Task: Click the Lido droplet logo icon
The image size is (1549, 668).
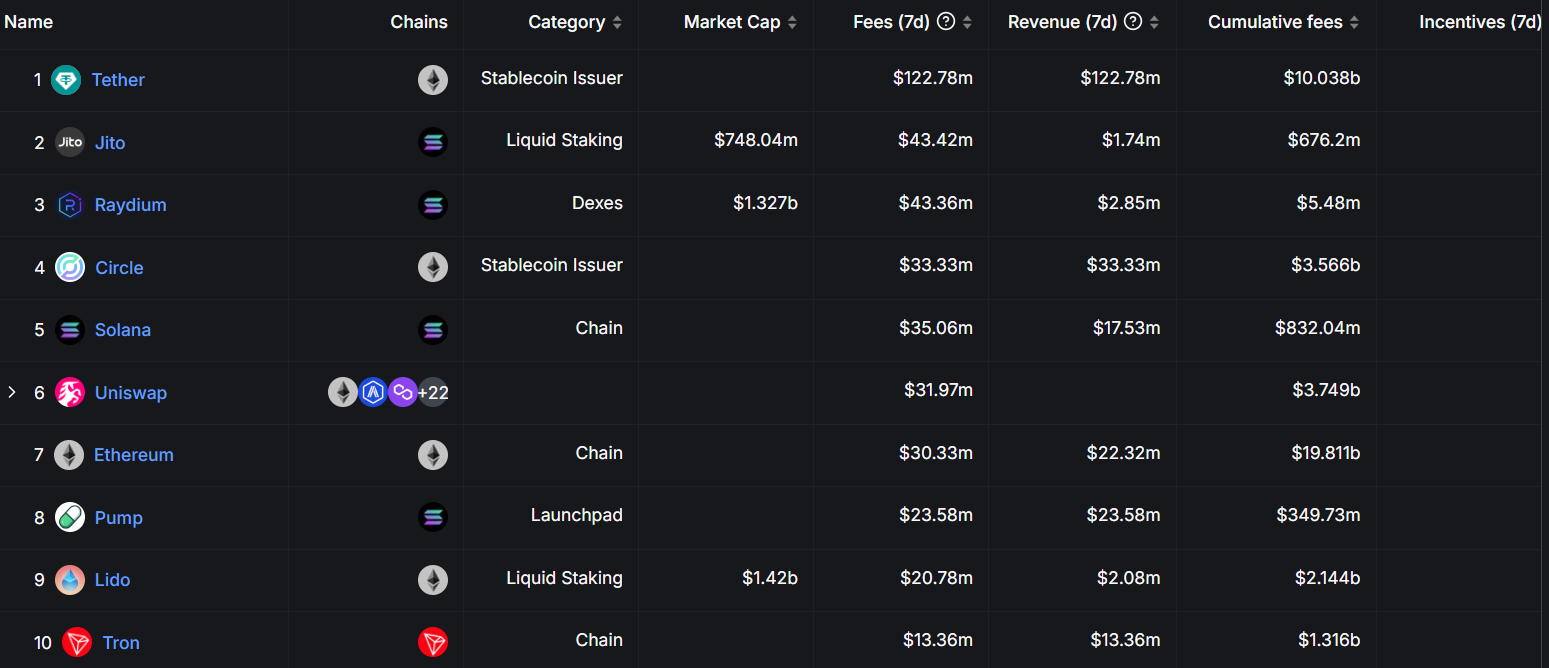Action: point(70,580)
